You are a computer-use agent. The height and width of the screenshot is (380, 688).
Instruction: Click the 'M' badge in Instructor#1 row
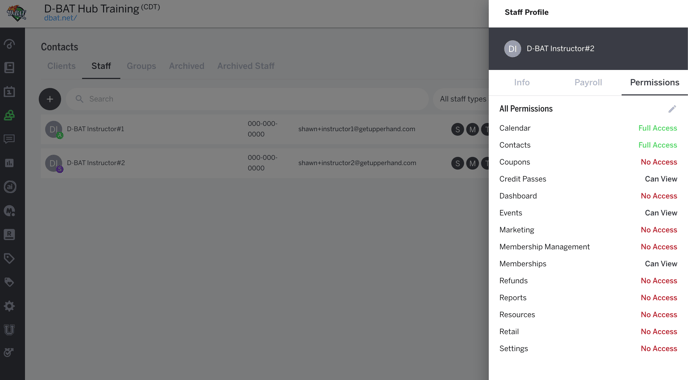pyautogui.click(x=473, y=129)
